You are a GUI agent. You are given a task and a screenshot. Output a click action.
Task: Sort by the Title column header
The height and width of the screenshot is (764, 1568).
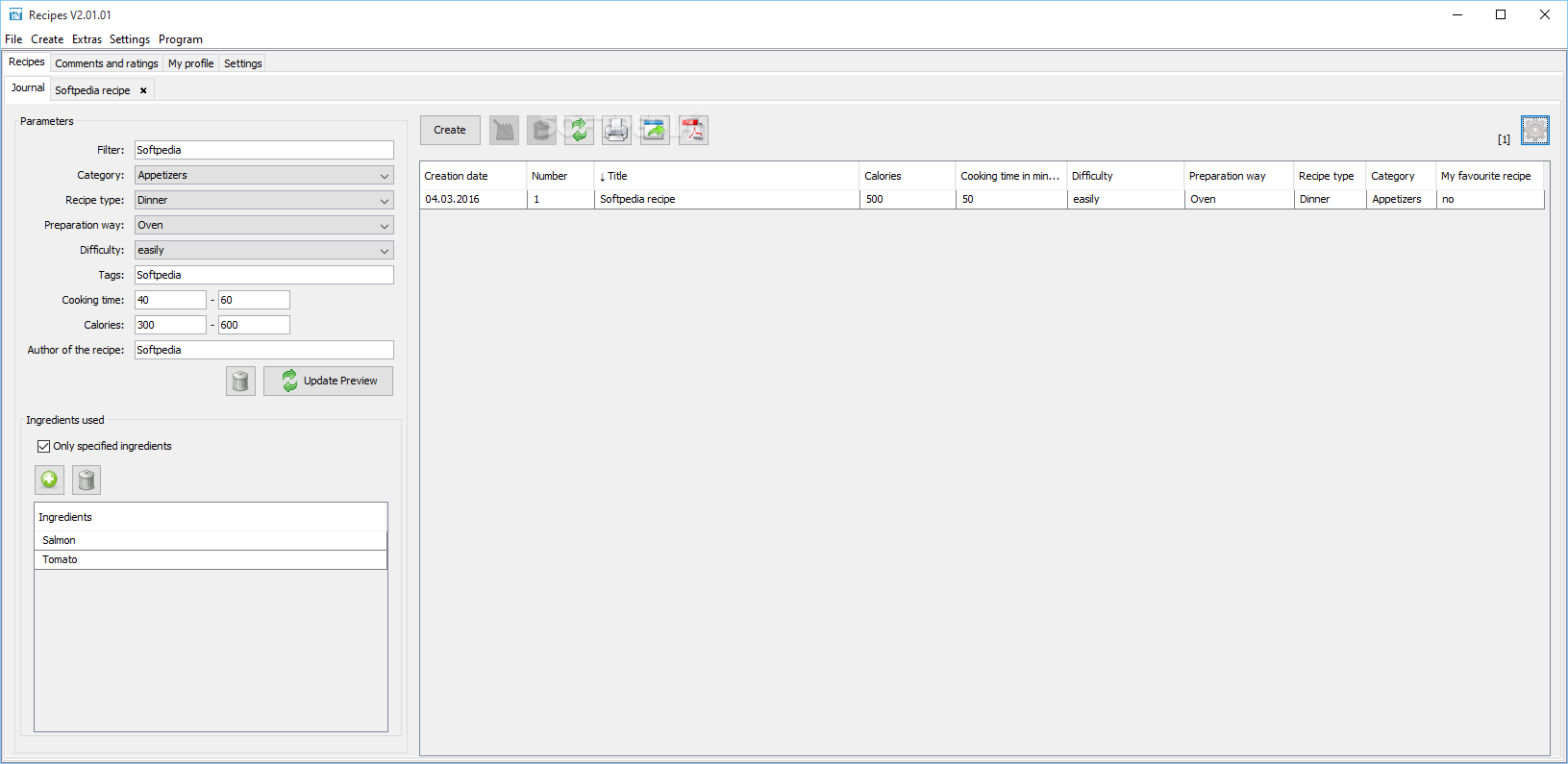tap(727, 176)
